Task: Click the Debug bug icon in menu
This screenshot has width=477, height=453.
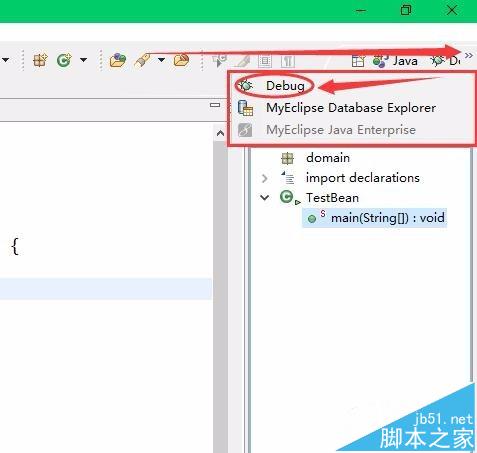Action: (x=246, y=86)
